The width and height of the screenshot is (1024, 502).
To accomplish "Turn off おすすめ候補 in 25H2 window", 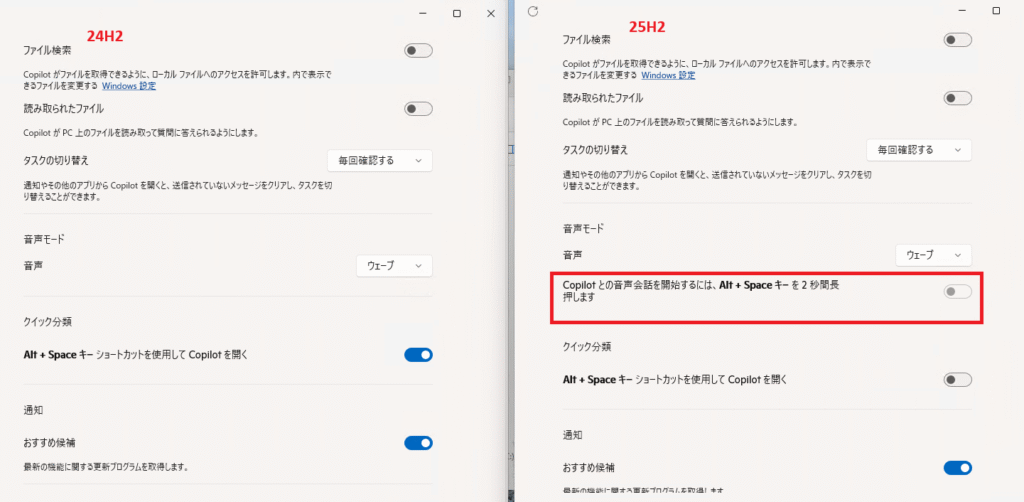I will pos(957,467).
